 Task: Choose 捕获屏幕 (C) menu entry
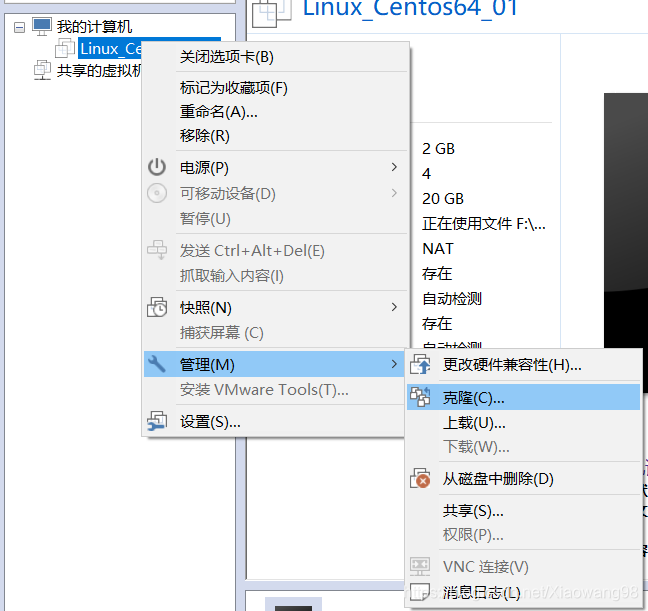coord(275,333)
